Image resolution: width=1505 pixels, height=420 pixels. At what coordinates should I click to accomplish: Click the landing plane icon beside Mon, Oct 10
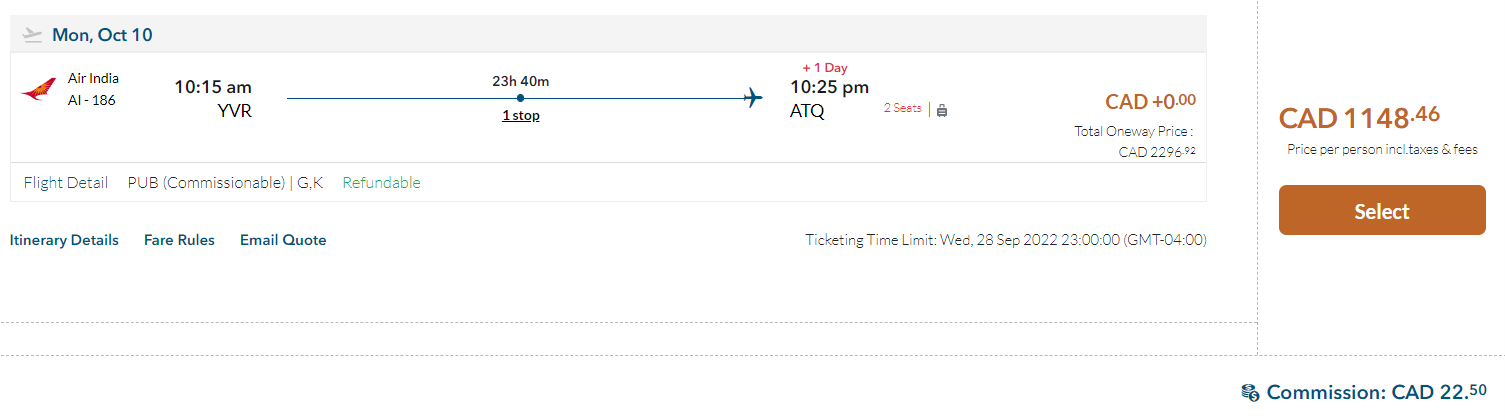[33, 35]
